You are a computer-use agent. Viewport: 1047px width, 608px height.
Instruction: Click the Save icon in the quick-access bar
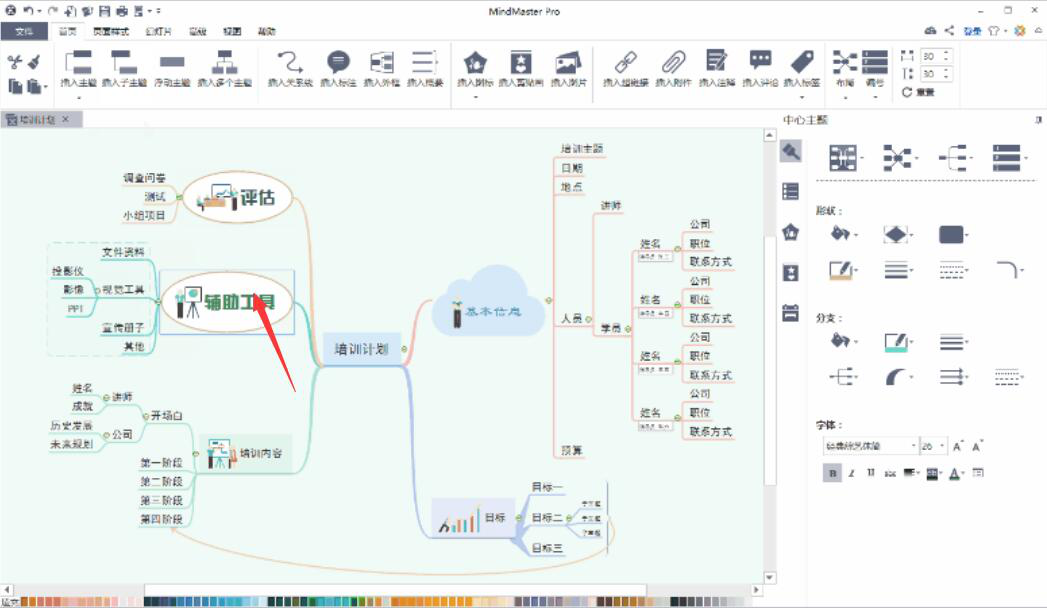pyautogui.click(x=105, y=11)
